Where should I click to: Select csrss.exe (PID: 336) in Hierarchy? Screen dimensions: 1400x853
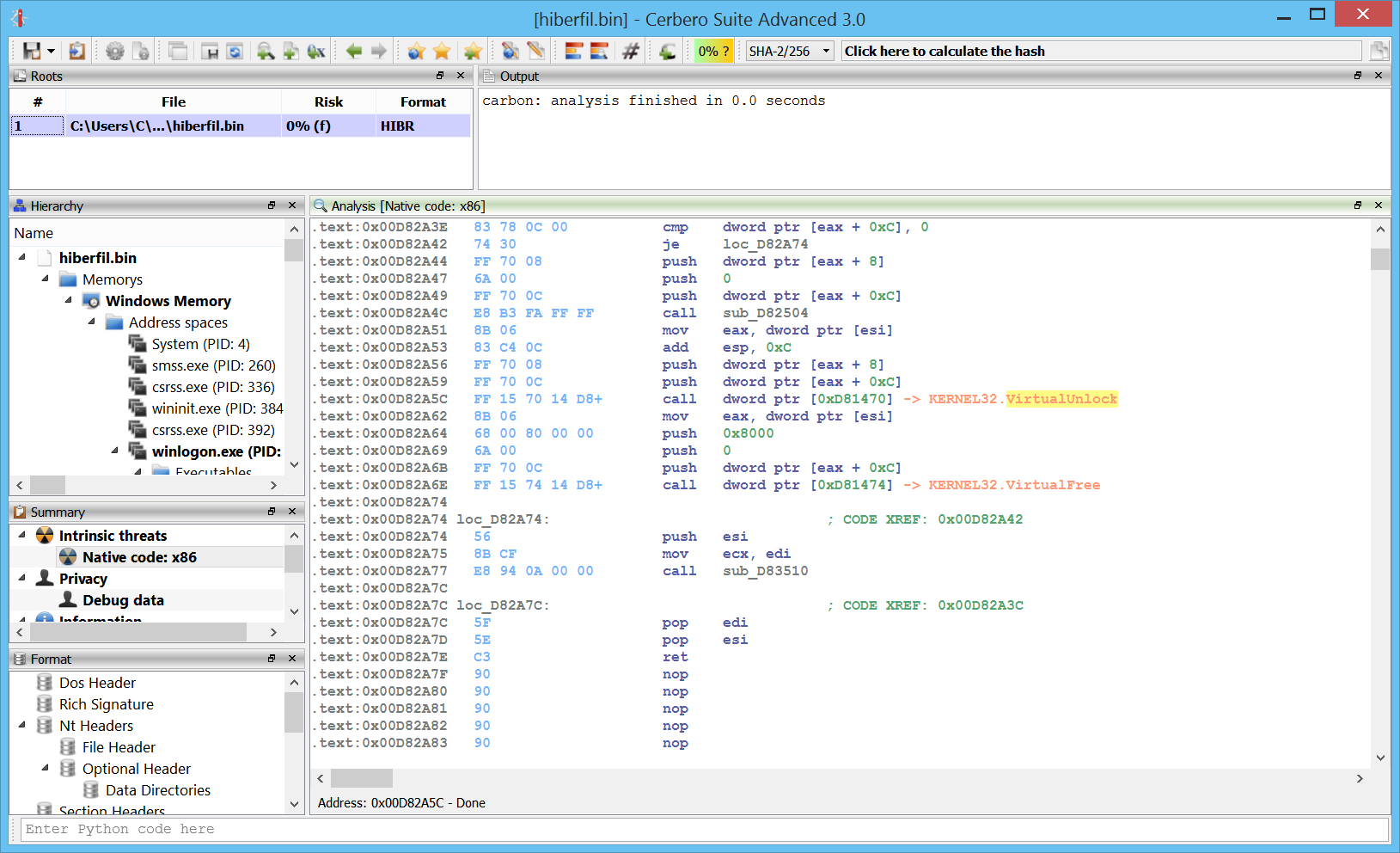pyautogui.click(x=213, y=387)
